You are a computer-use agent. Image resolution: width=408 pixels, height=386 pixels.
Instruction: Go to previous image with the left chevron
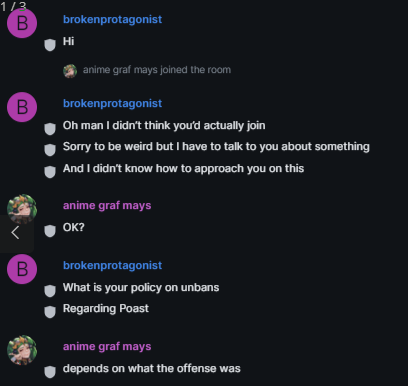(15, 233)
